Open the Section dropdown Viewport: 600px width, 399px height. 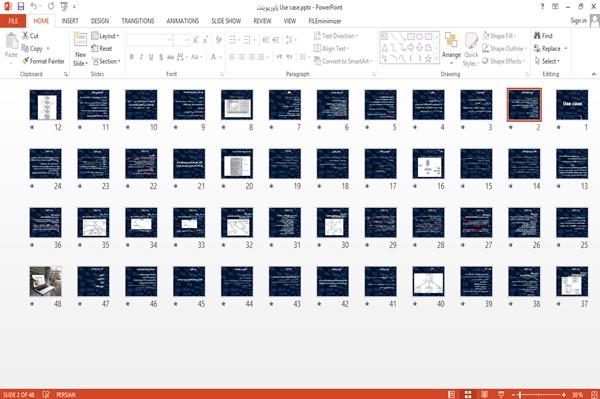click(x=106, y=61)
